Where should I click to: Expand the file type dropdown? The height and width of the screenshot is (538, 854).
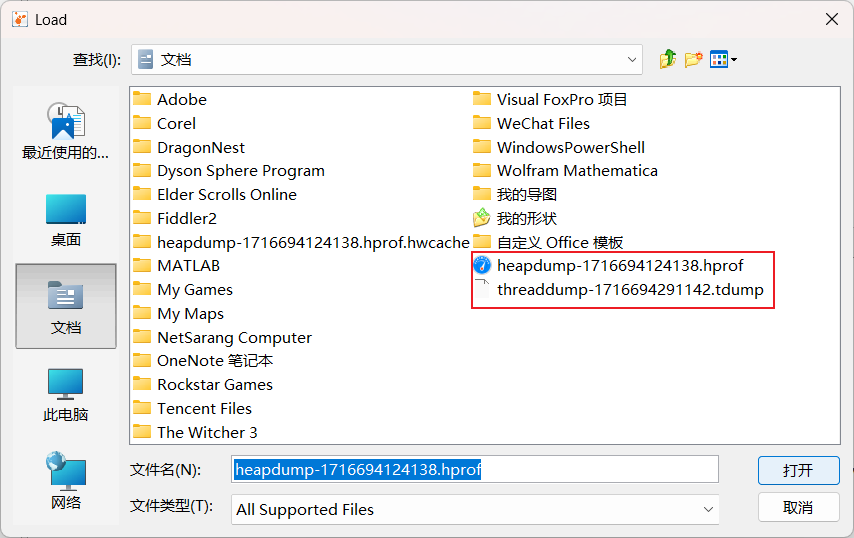(x=708, y=509)
